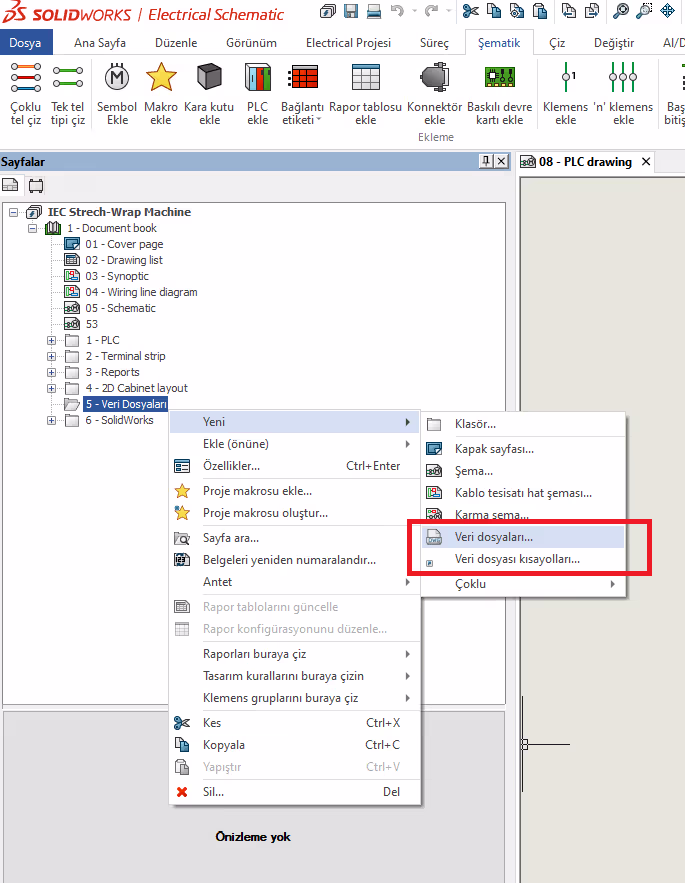Viewport: 685px width, 883px height.
Task: Click the print icon in quick access toolbar
Action: click(373, 11)
